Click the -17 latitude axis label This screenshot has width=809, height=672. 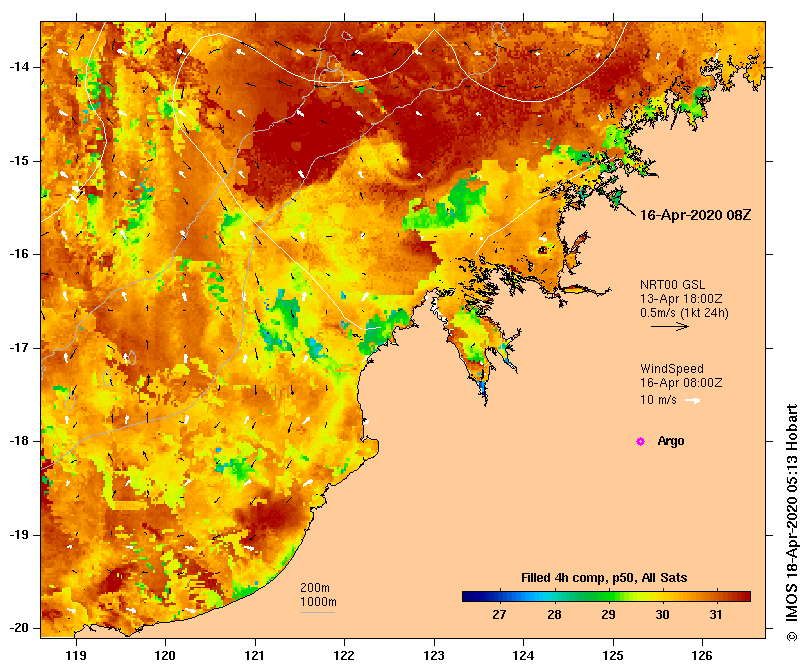[x=19, y=348]
